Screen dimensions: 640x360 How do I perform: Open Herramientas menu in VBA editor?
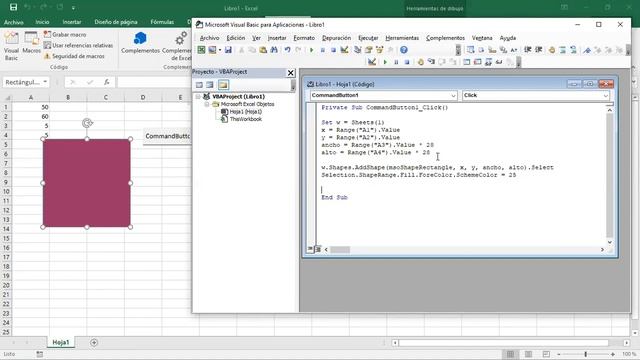(x=402, y=38)
